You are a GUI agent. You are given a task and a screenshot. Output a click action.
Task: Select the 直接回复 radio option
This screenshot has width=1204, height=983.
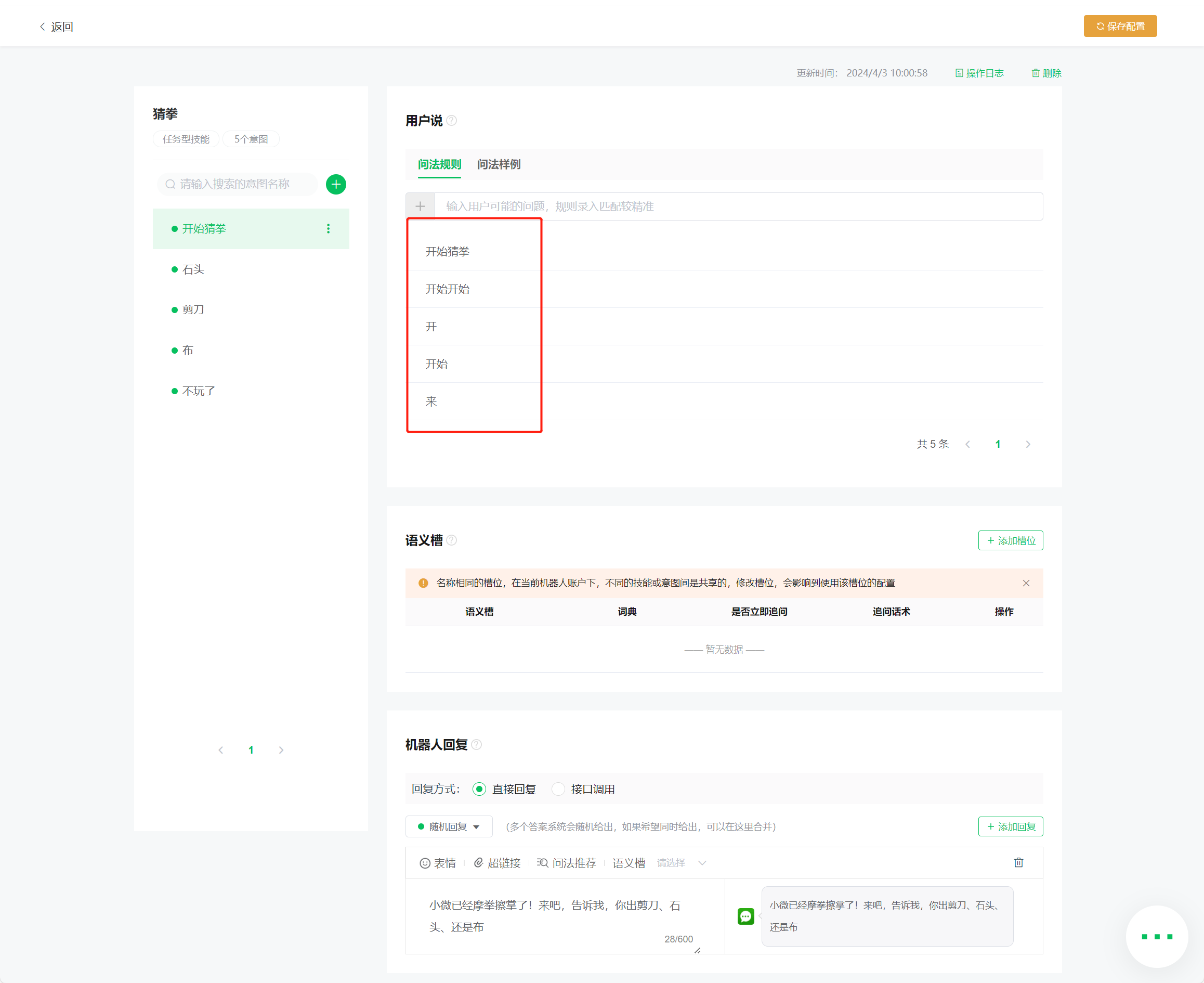pos(479,790)
